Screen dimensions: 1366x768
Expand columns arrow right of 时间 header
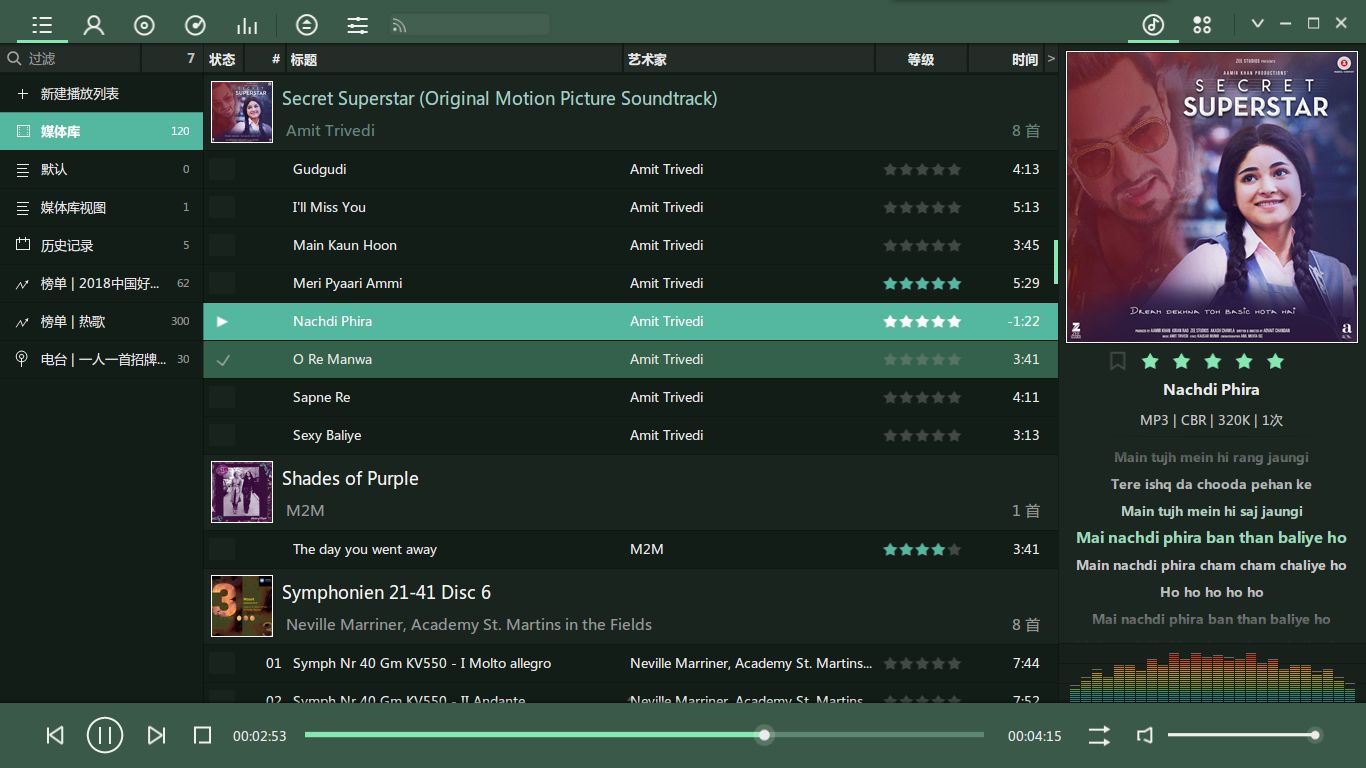[x=1051, y=59]
